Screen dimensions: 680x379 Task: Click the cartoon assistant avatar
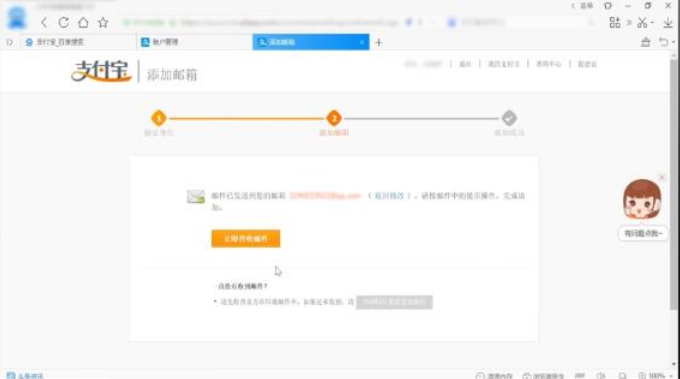coord(642,200)
